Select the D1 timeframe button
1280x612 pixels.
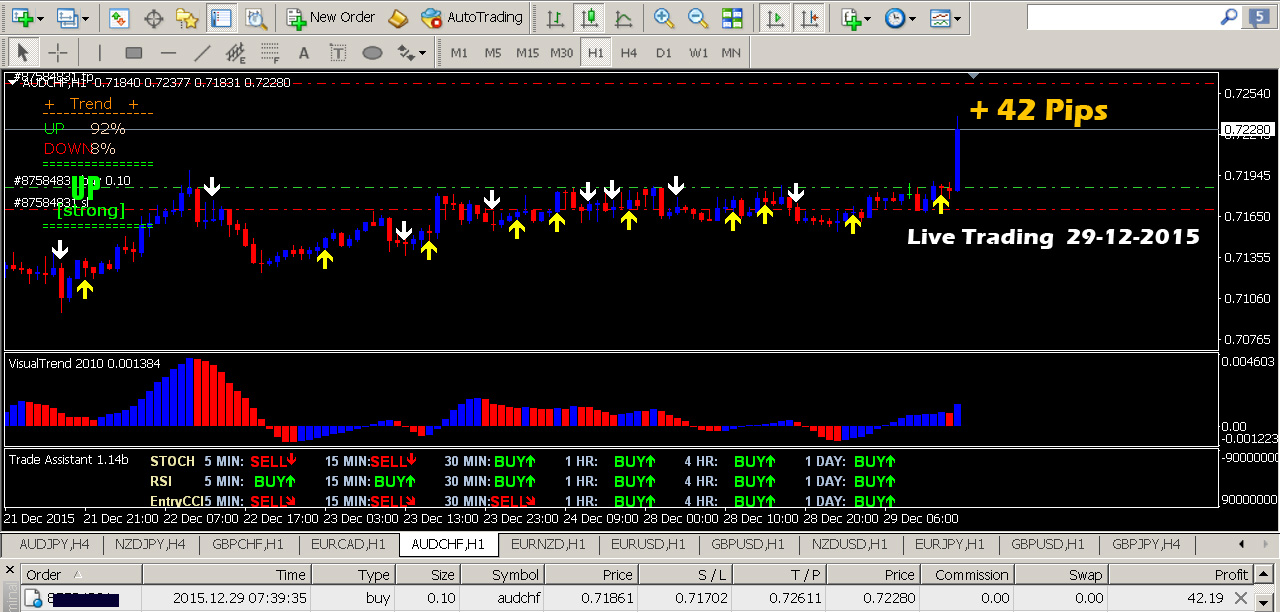point(663,52)
